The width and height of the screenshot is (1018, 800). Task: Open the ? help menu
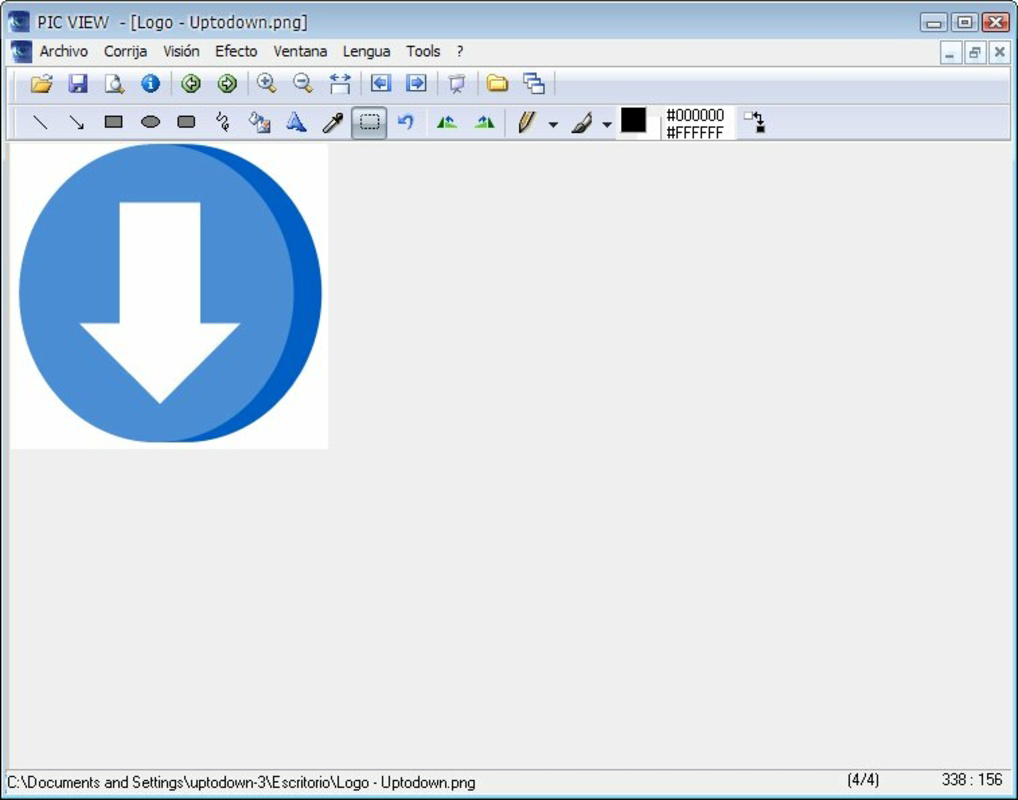click(x=460, y=51)
